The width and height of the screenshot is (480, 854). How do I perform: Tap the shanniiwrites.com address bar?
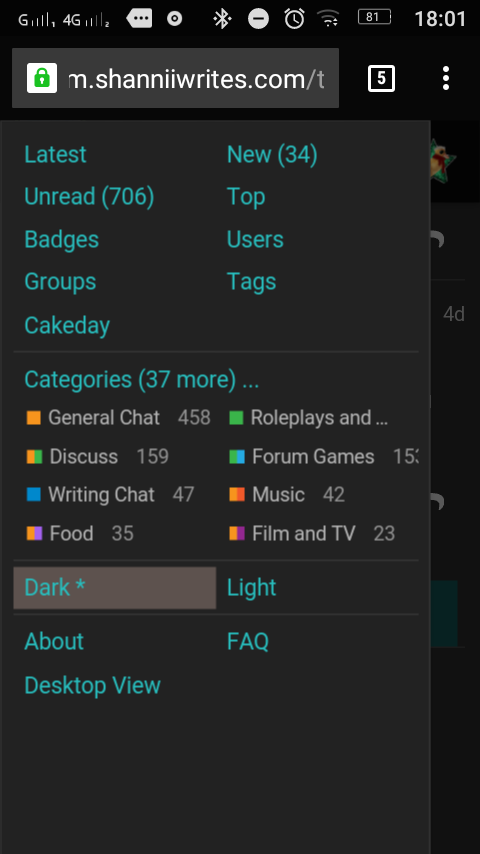175,78
